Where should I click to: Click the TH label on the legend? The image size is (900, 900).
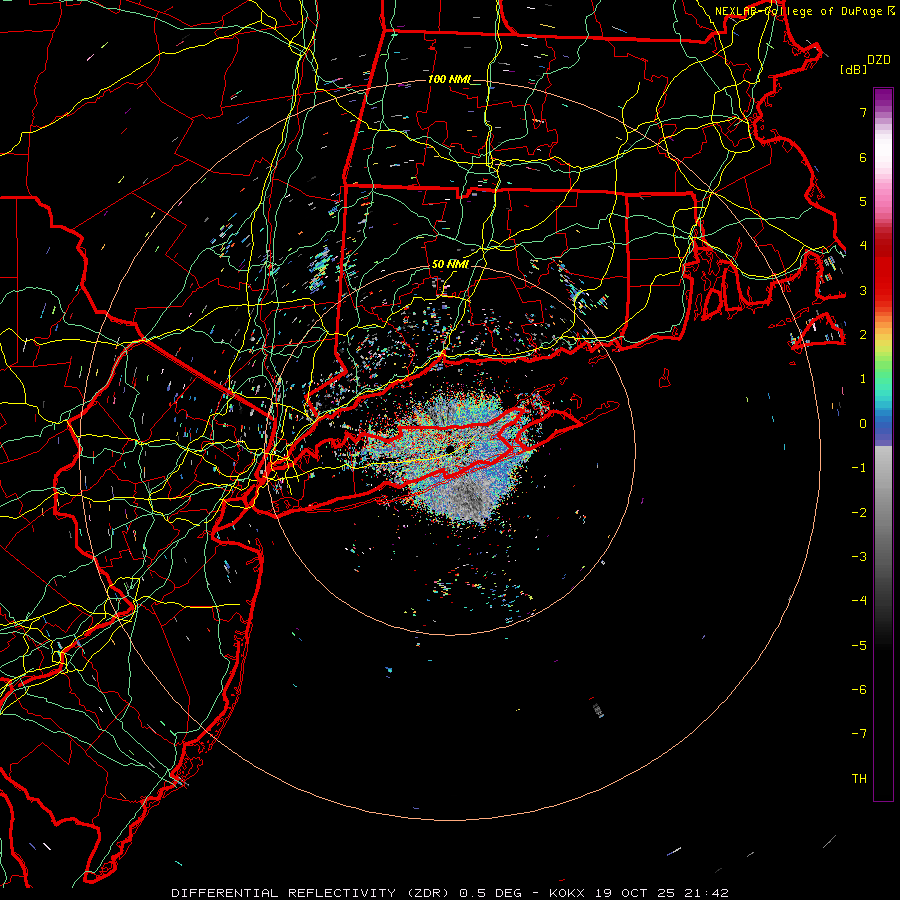[859, 779]
